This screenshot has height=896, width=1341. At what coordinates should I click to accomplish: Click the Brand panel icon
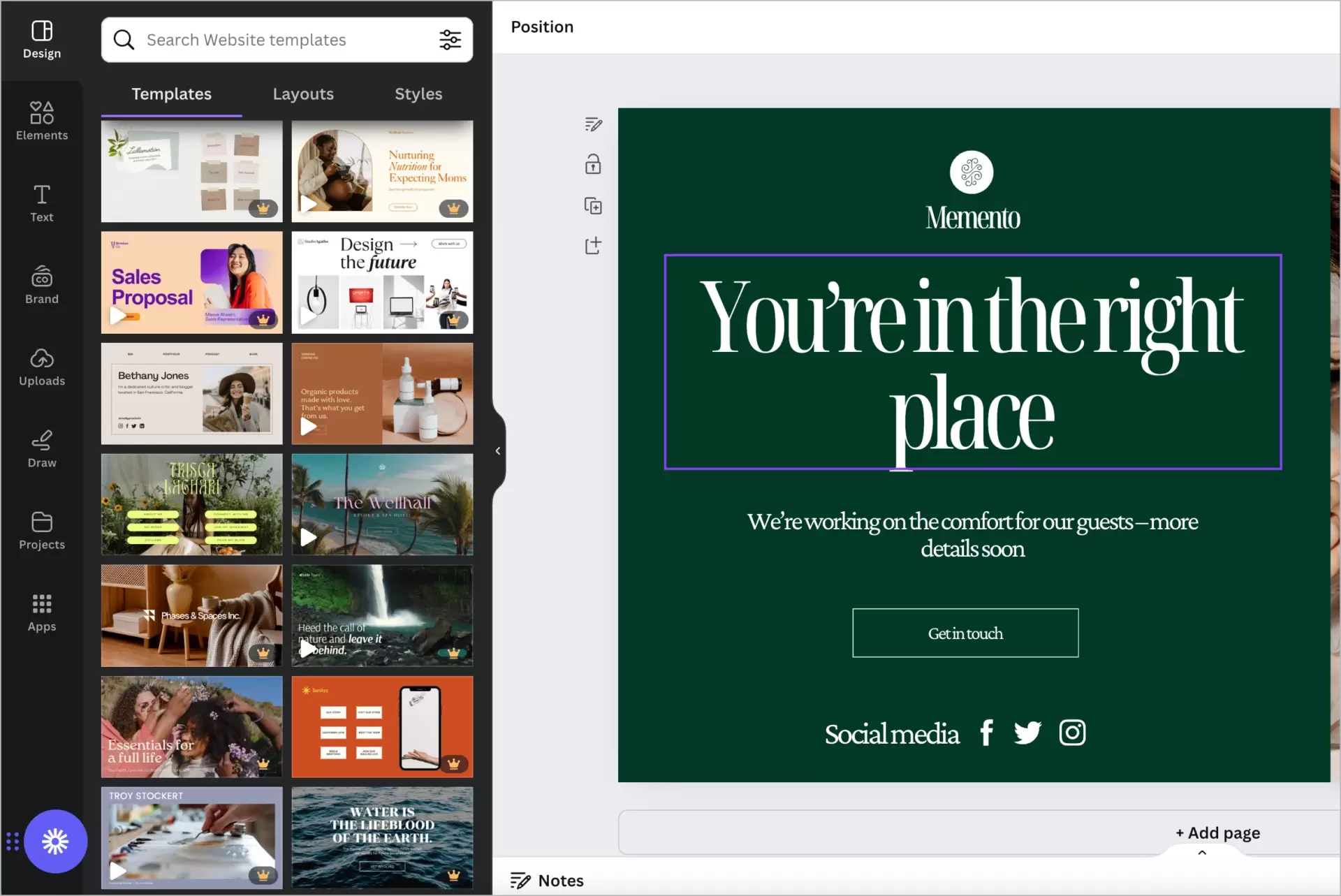coord(41,285)
